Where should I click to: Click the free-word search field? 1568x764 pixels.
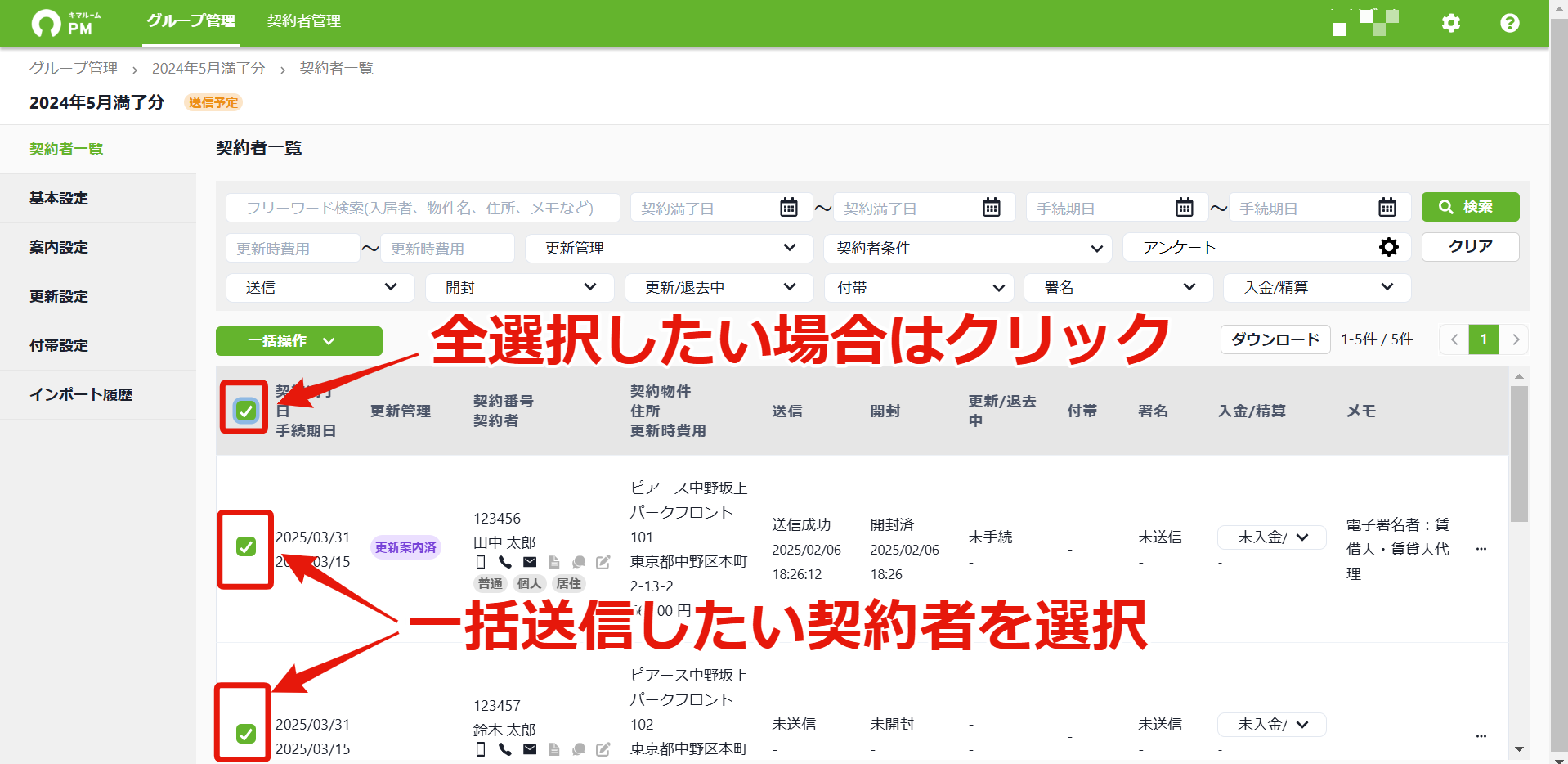coord(423,208)
